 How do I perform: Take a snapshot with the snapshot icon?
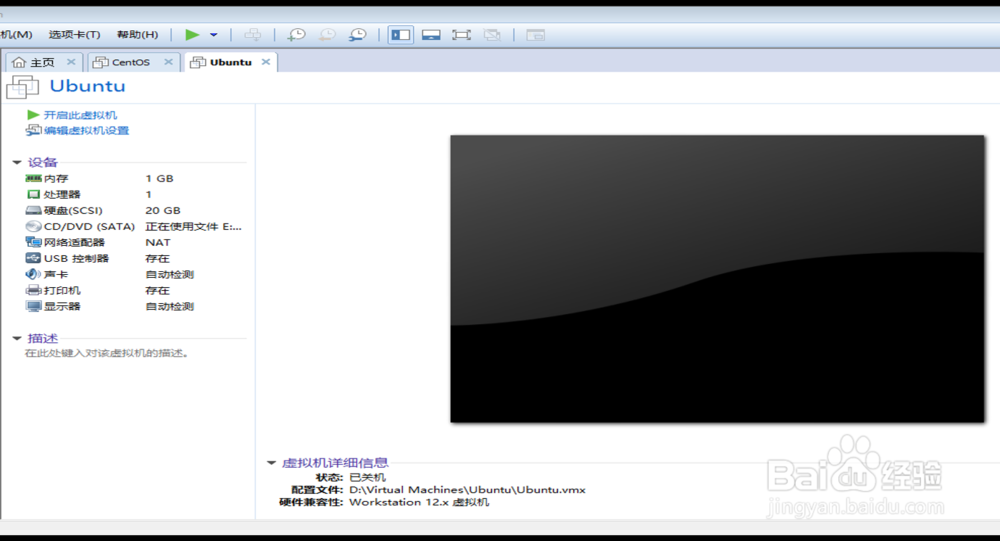[x=297, y=35]
